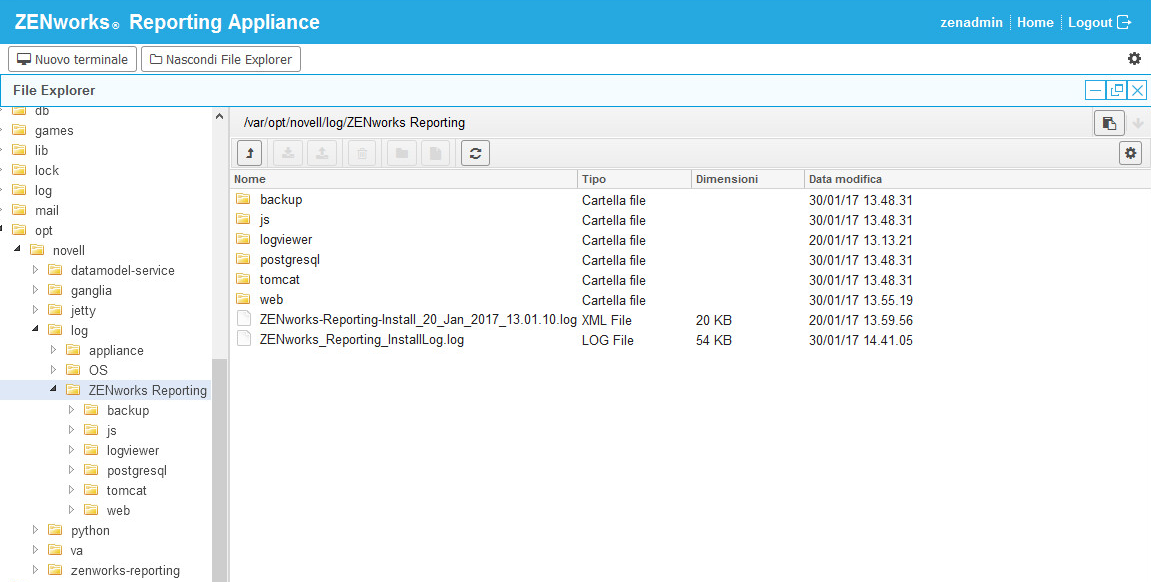
Task: Click the Logout icon
Action: pyautogui.click(x=1124, y=22)
